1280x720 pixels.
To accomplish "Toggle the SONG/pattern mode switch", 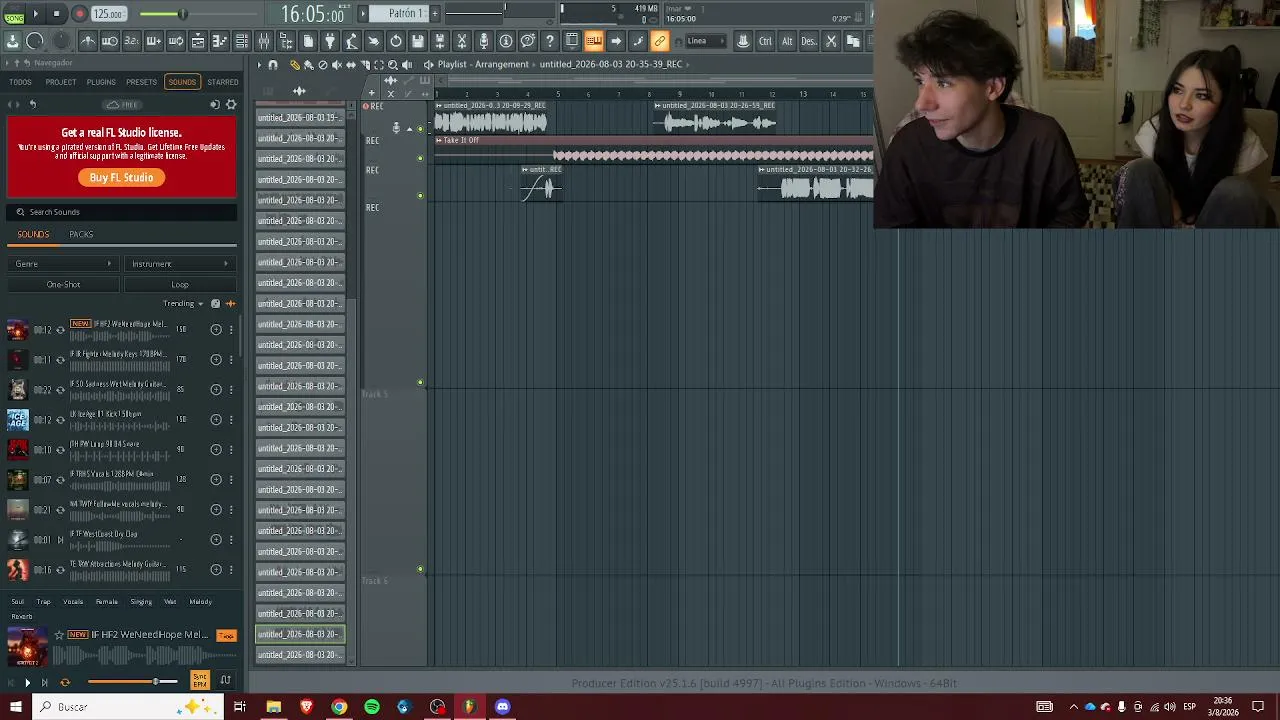I will (x=14, y=14).
